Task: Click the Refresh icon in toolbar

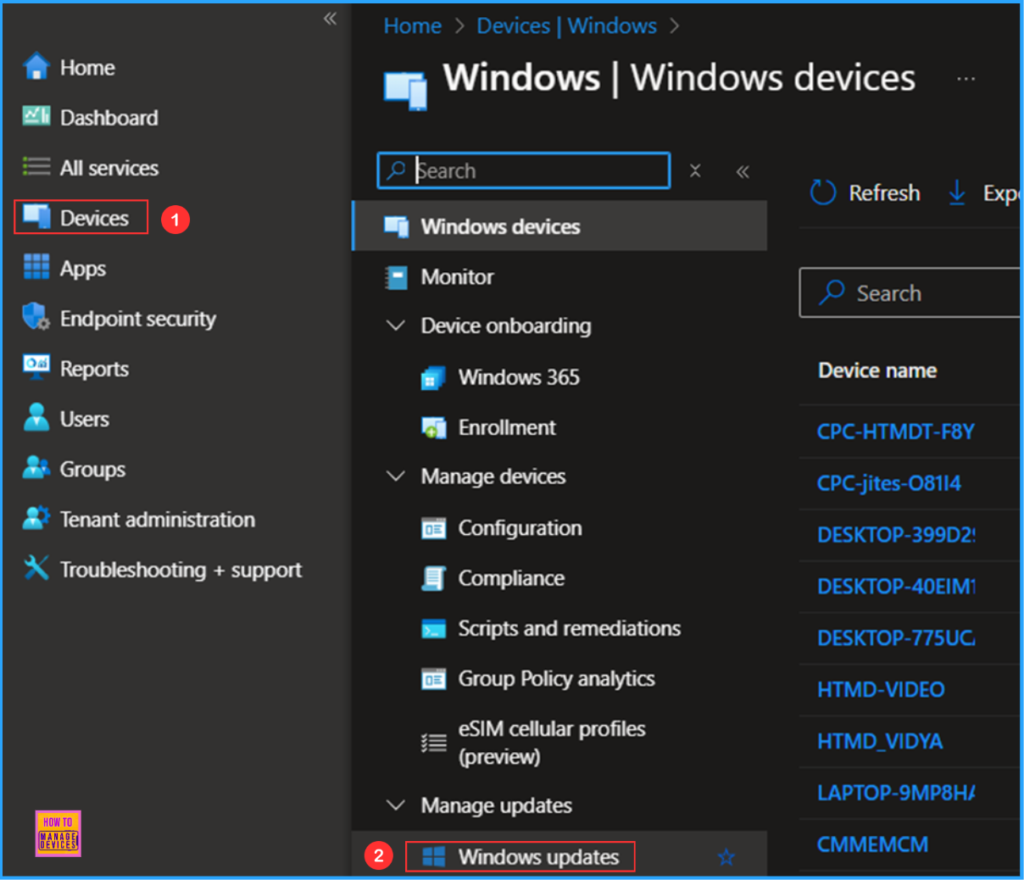Action: (823, 193)
